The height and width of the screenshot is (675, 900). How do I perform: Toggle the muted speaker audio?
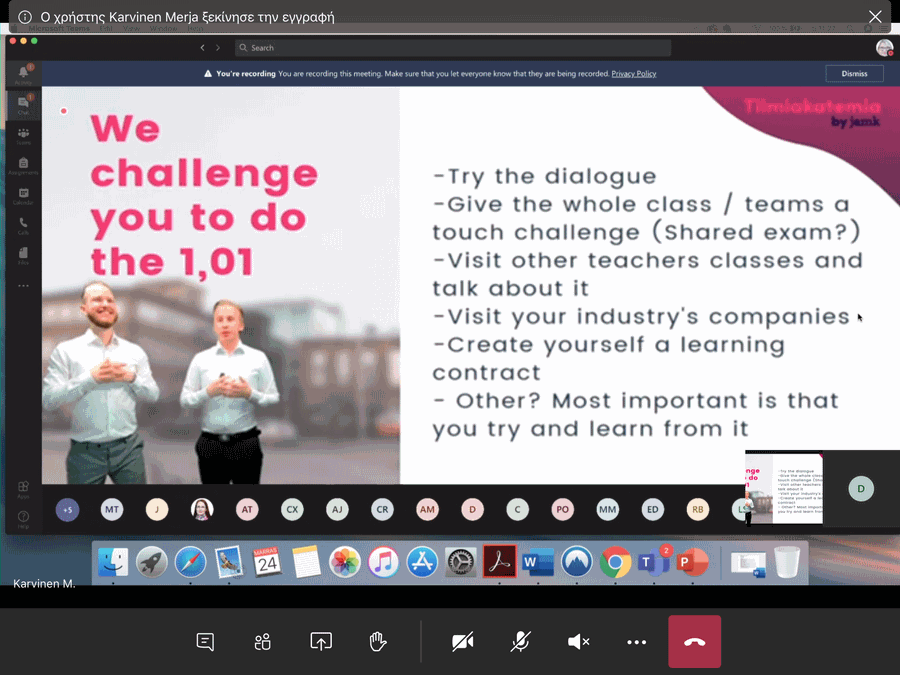(578, 642)
